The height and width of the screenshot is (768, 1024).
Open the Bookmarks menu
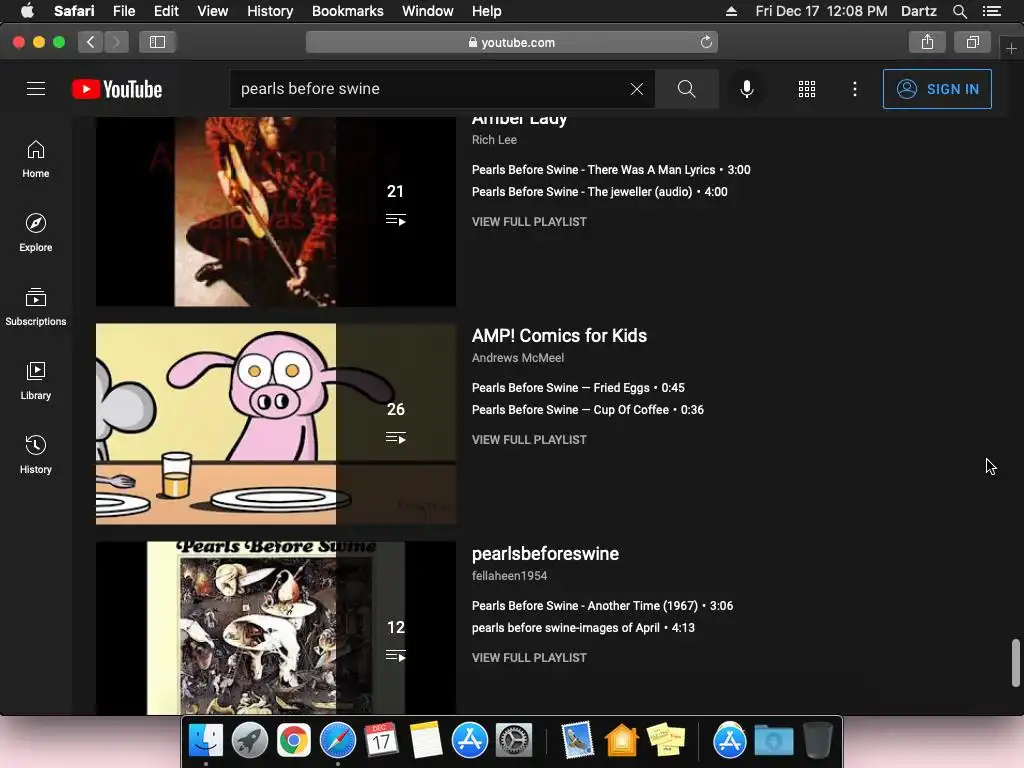pos(347,11)
